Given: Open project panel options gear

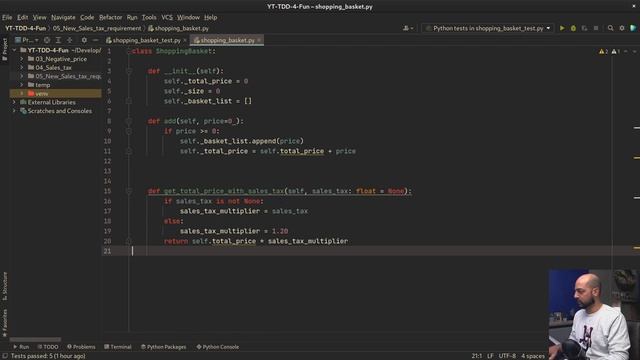Looking at the screenshot, I should pos(84,40).
